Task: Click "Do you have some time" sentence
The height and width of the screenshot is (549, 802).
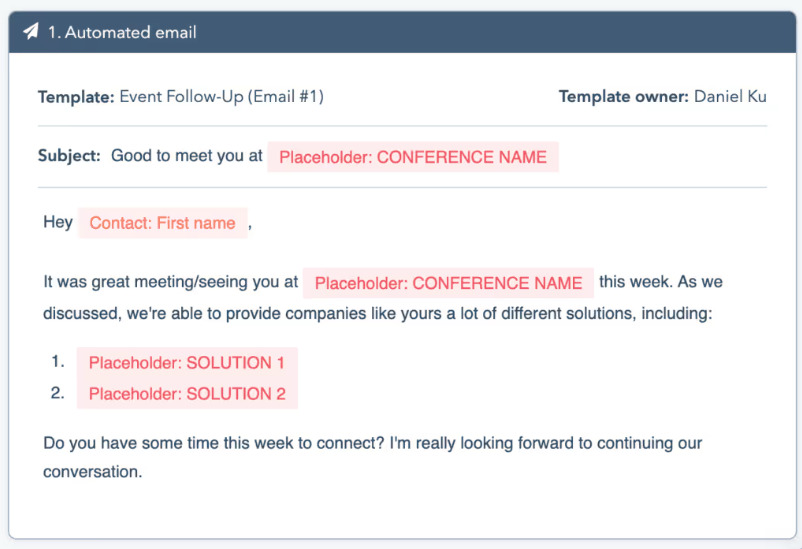Action: [372, 443]
